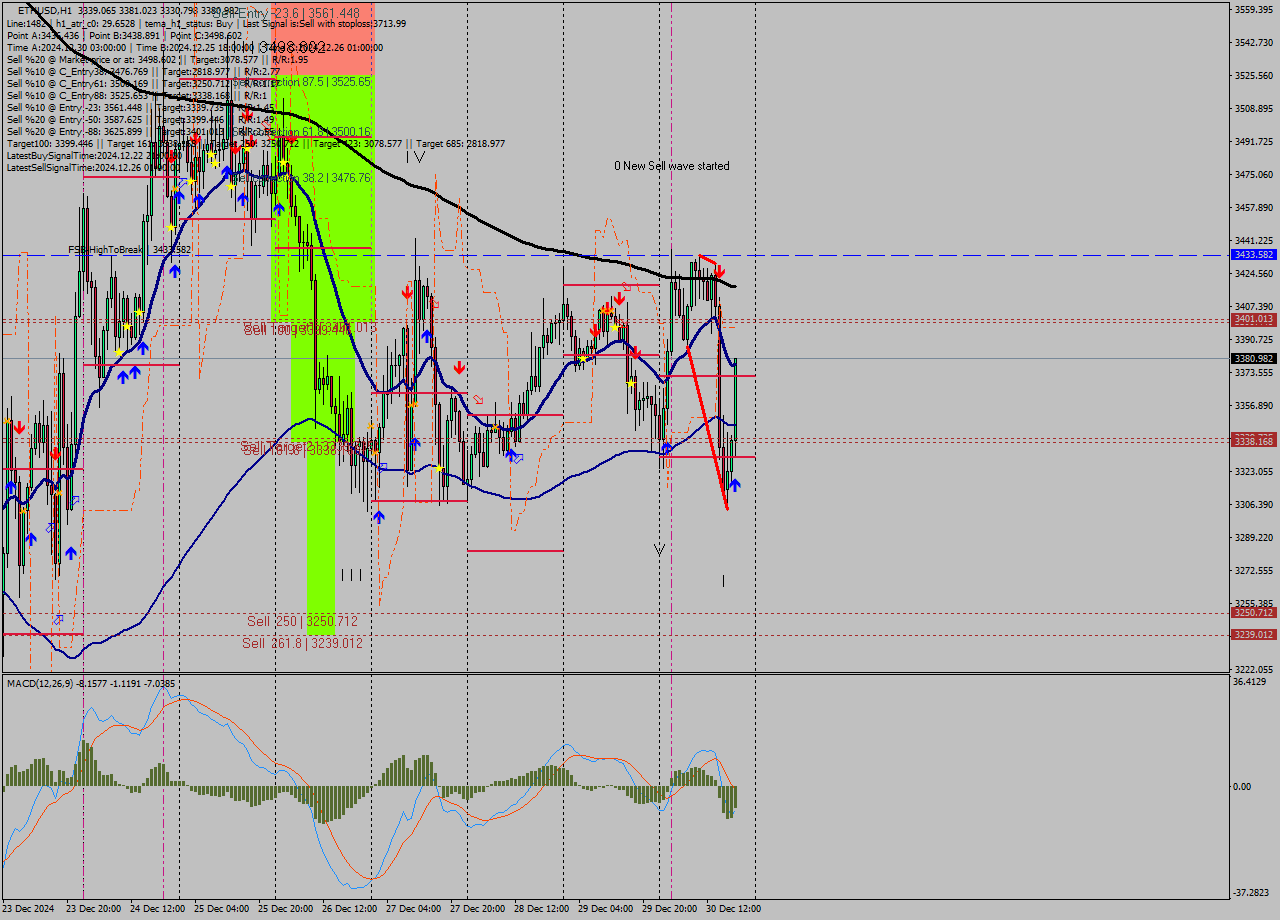The width and height of the screenshot is (1280, 920).
Task: Click the current price tag 3380.982
Action: point(1254,358)
